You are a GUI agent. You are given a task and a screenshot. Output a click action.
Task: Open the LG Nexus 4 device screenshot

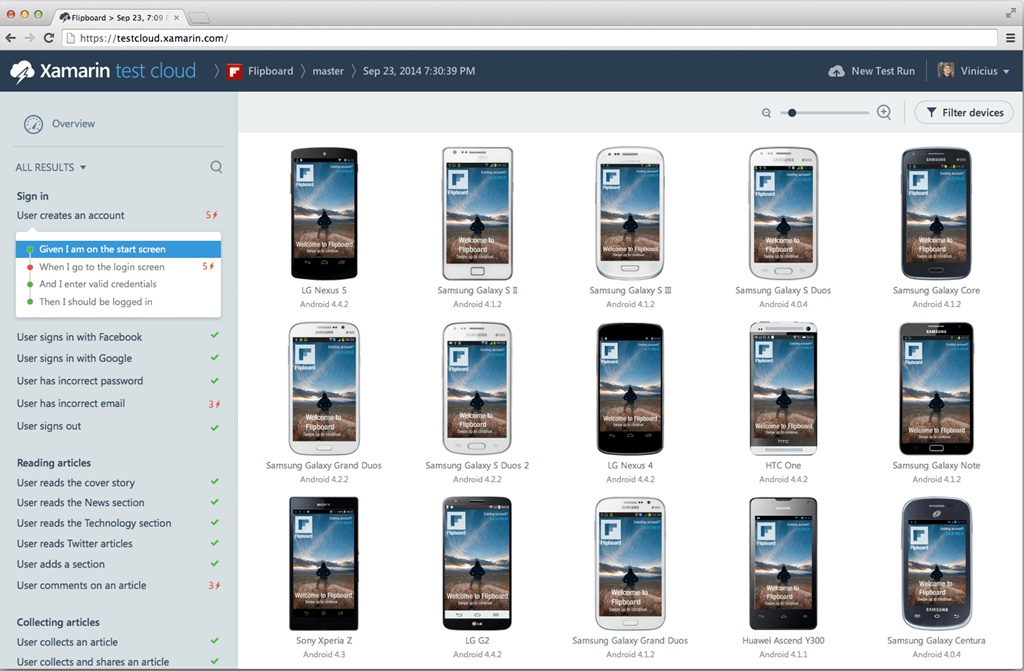pyautogui.click(x=630, y=389)
